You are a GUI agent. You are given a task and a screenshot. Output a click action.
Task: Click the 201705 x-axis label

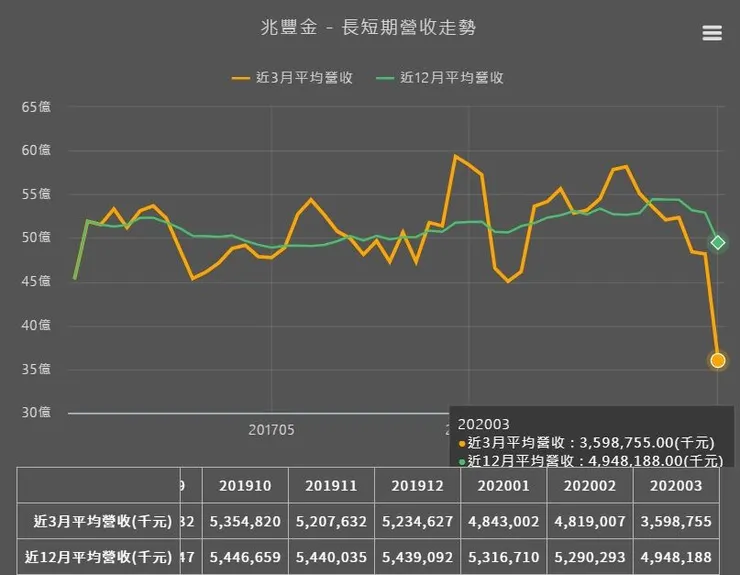271,430
